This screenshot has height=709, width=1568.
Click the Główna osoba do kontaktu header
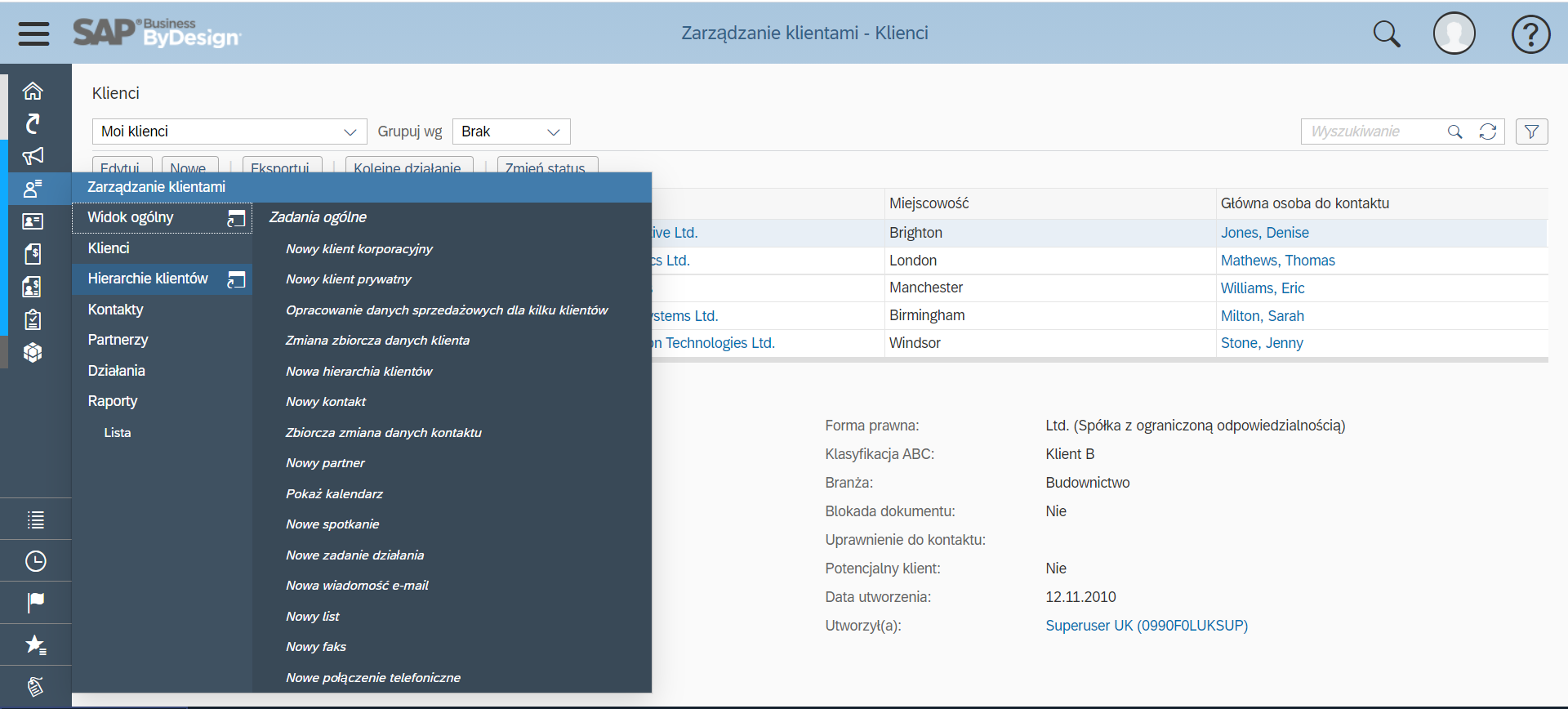point(1305,203)
